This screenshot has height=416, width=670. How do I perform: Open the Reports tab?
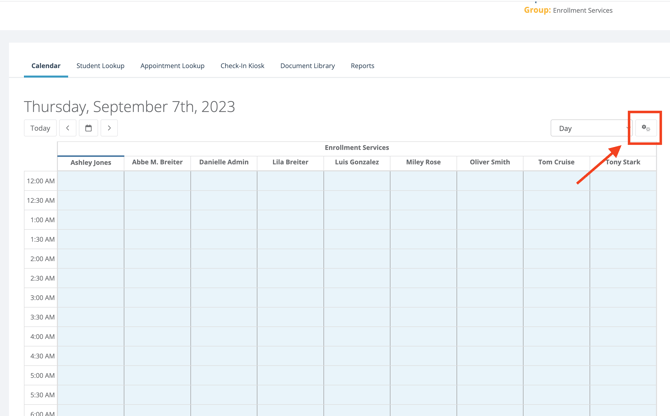click(362, 66)
